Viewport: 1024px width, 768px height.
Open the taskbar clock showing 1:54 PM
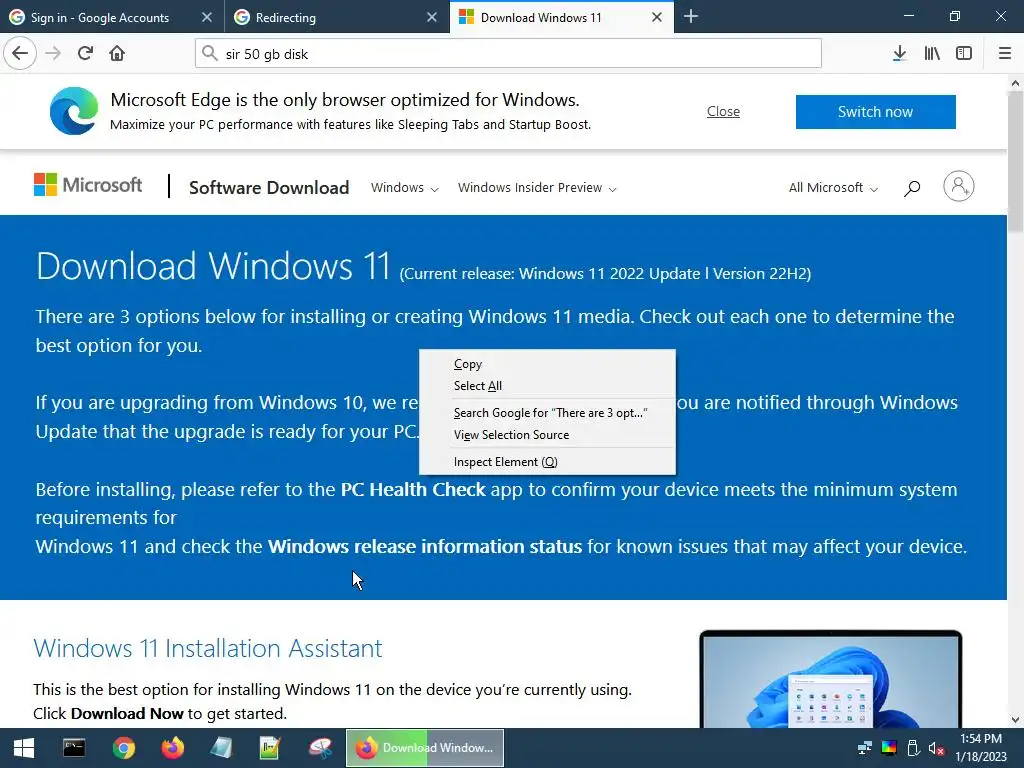pos(980,748)
